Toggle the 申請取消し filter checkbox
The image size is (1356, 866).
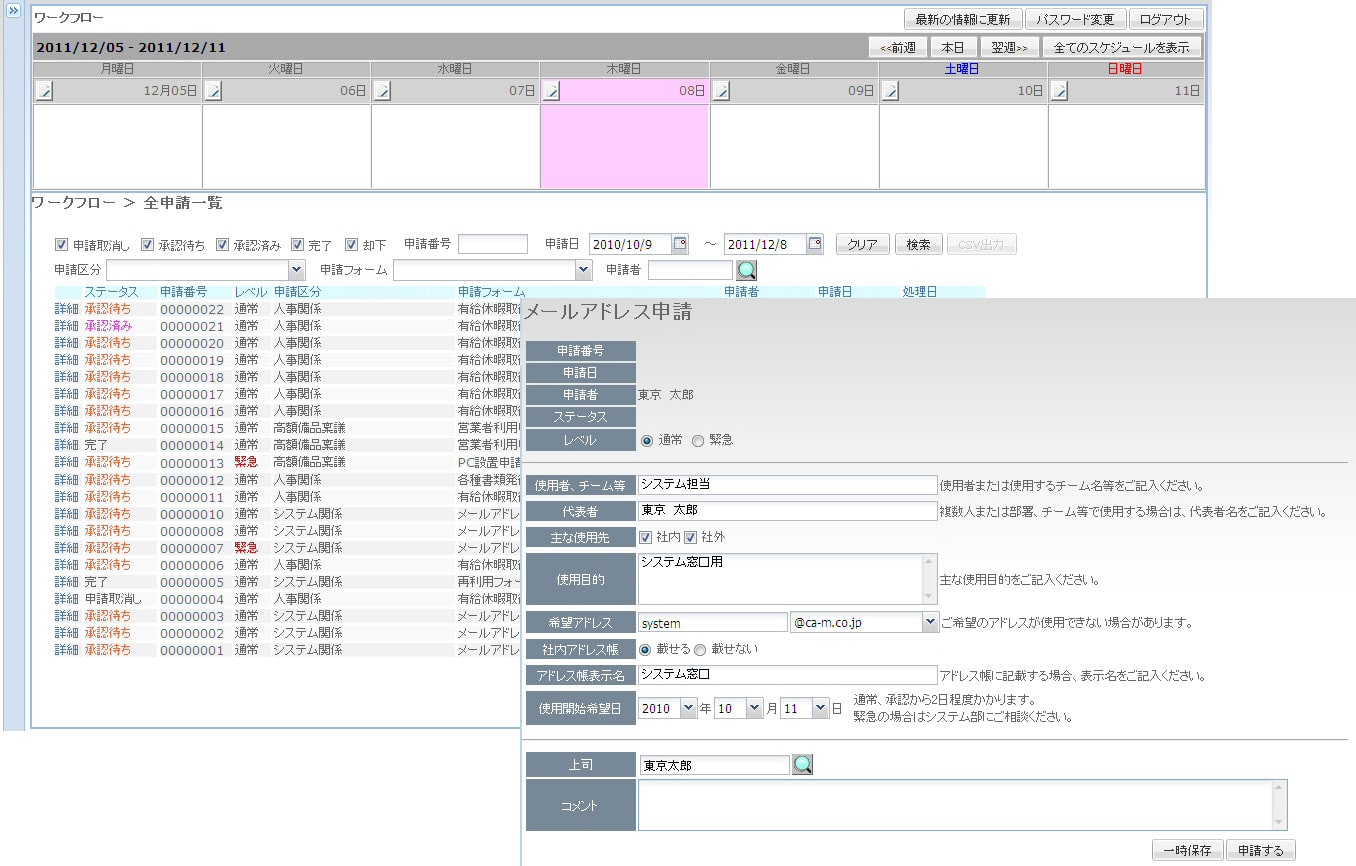tap(62, 244)
